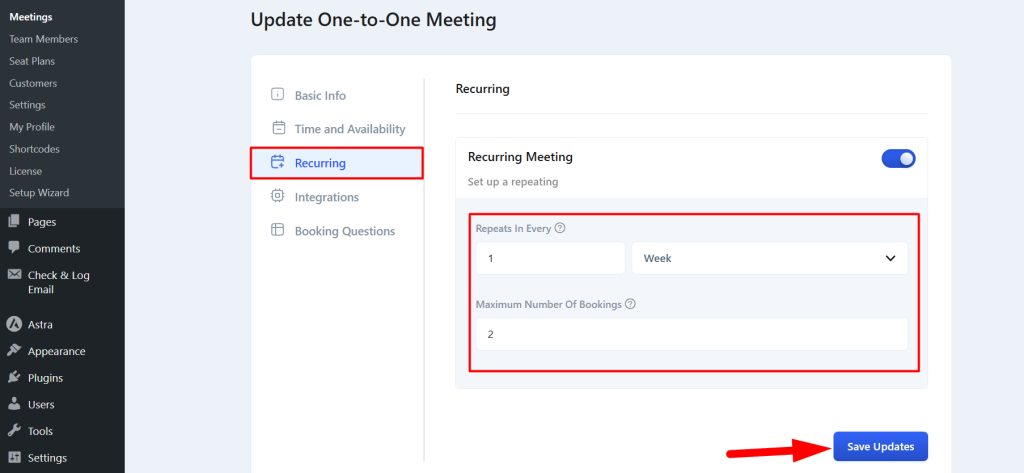Toggle the Recurring Meeting switch off
1024x473 pixels.
899,159
